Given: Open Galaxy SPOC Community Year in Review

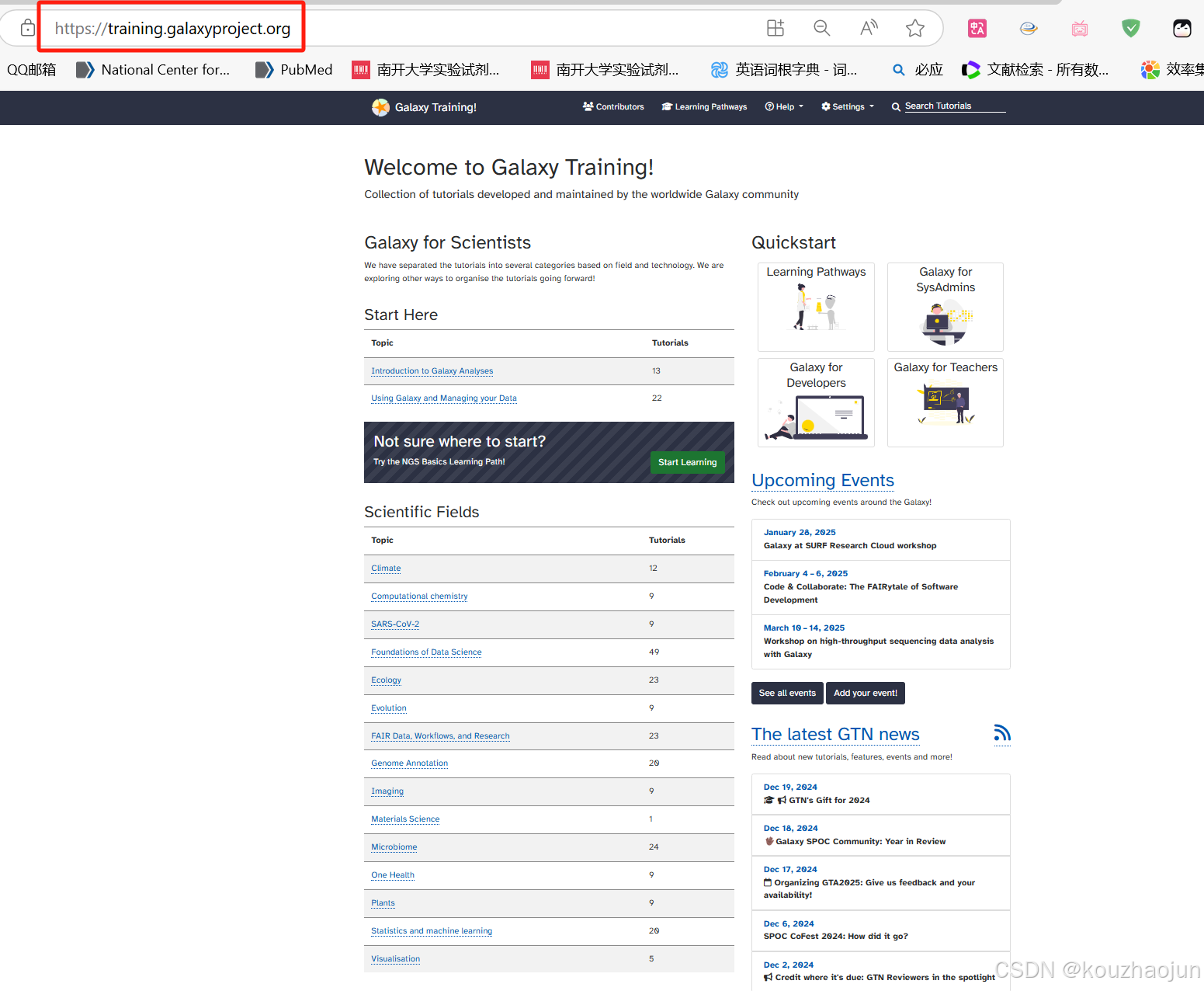Looking at the screenshot, I should point(881,835).
